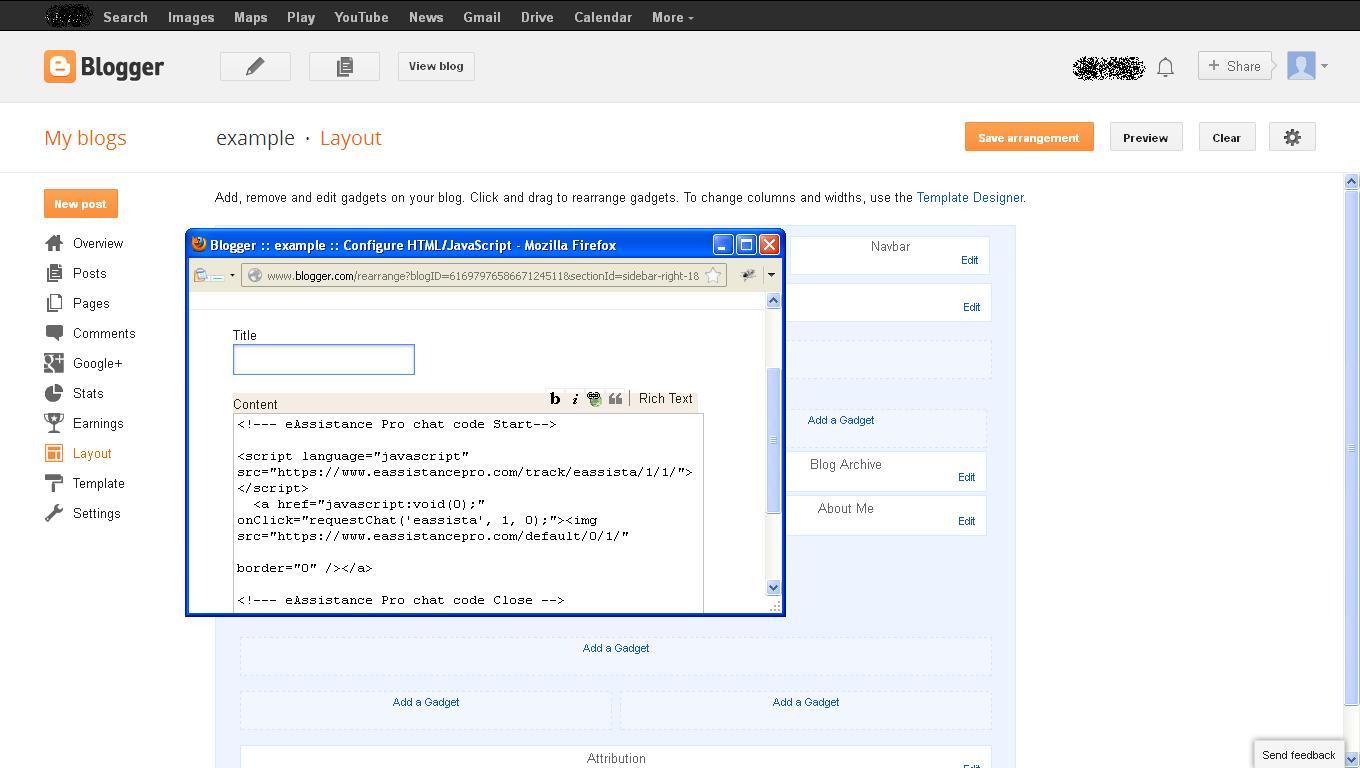Open the notifications bell
This screenshot has height=768, width=1360.
pyautogui.click(x=1165, y=67)
